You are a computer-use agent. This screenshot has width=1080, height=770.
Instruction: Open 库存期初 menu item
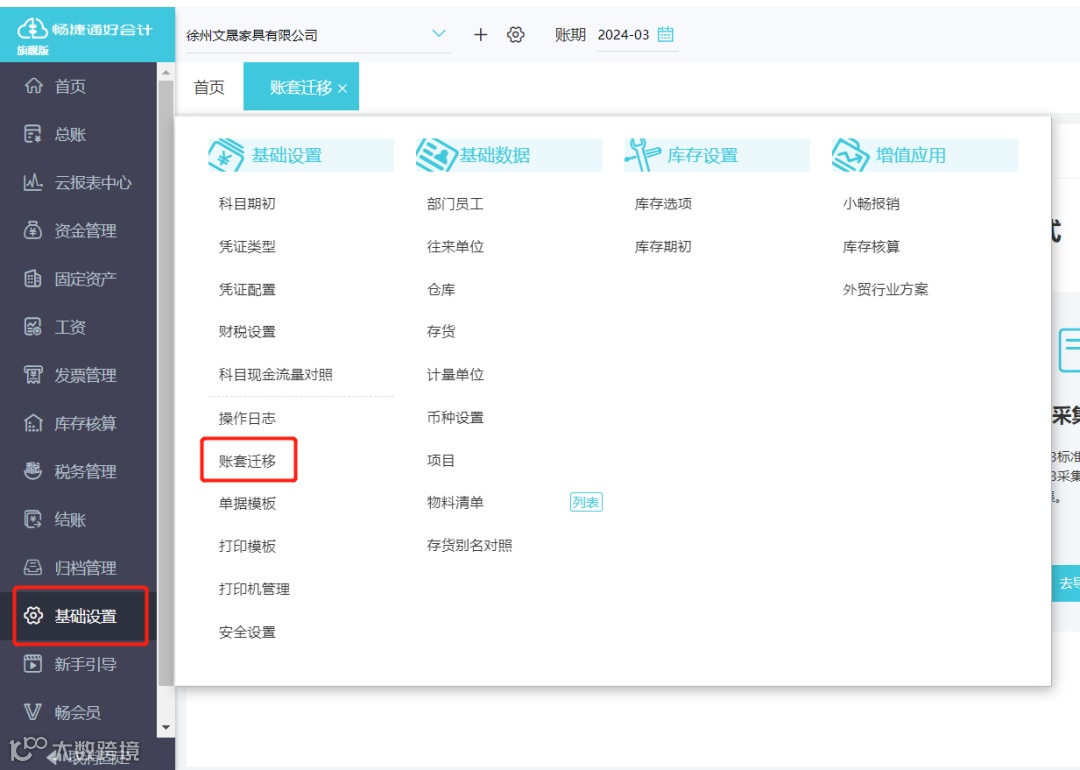(663, 247)
